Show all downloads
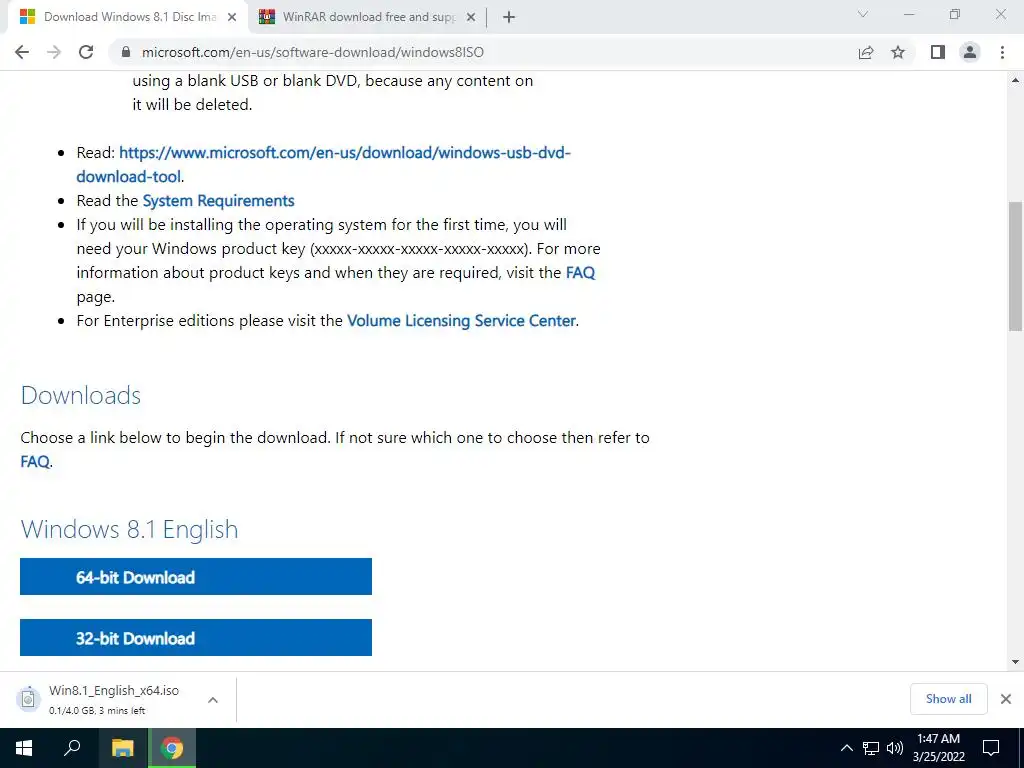The height and width of the screenshot is (768, 1024). tap(948, 699)
